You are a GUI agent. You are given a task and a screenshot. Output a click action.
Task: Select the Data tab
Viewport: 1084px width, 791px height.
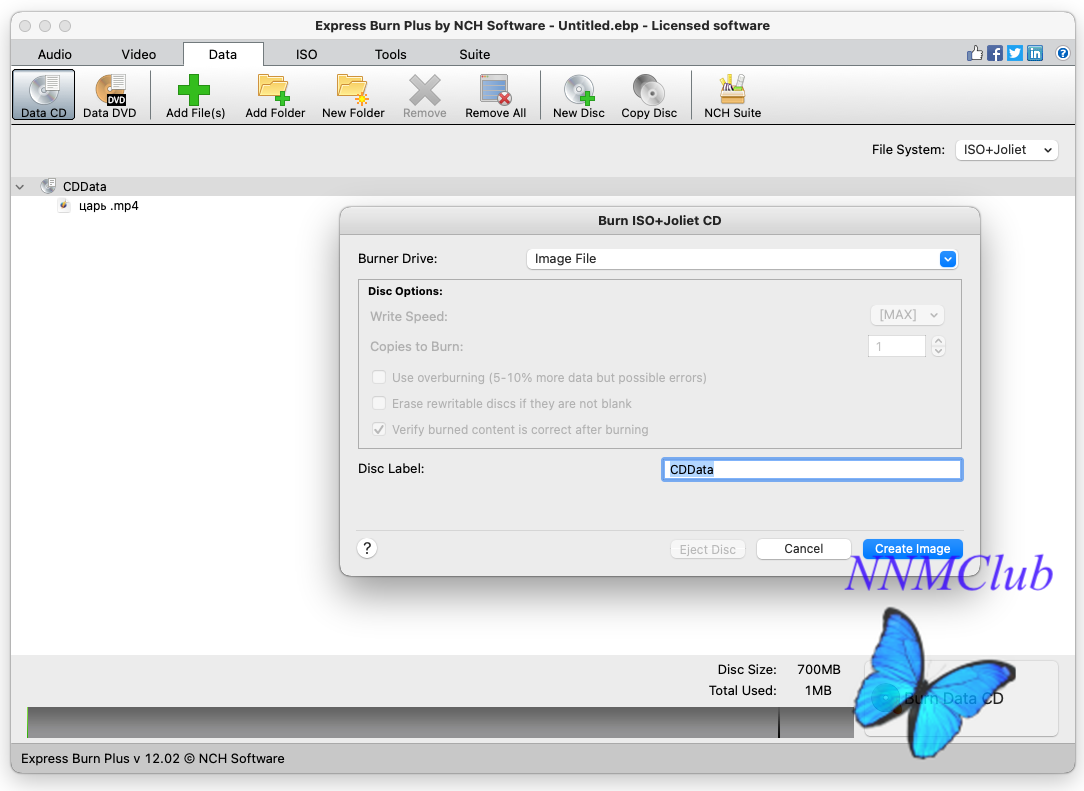223,54
